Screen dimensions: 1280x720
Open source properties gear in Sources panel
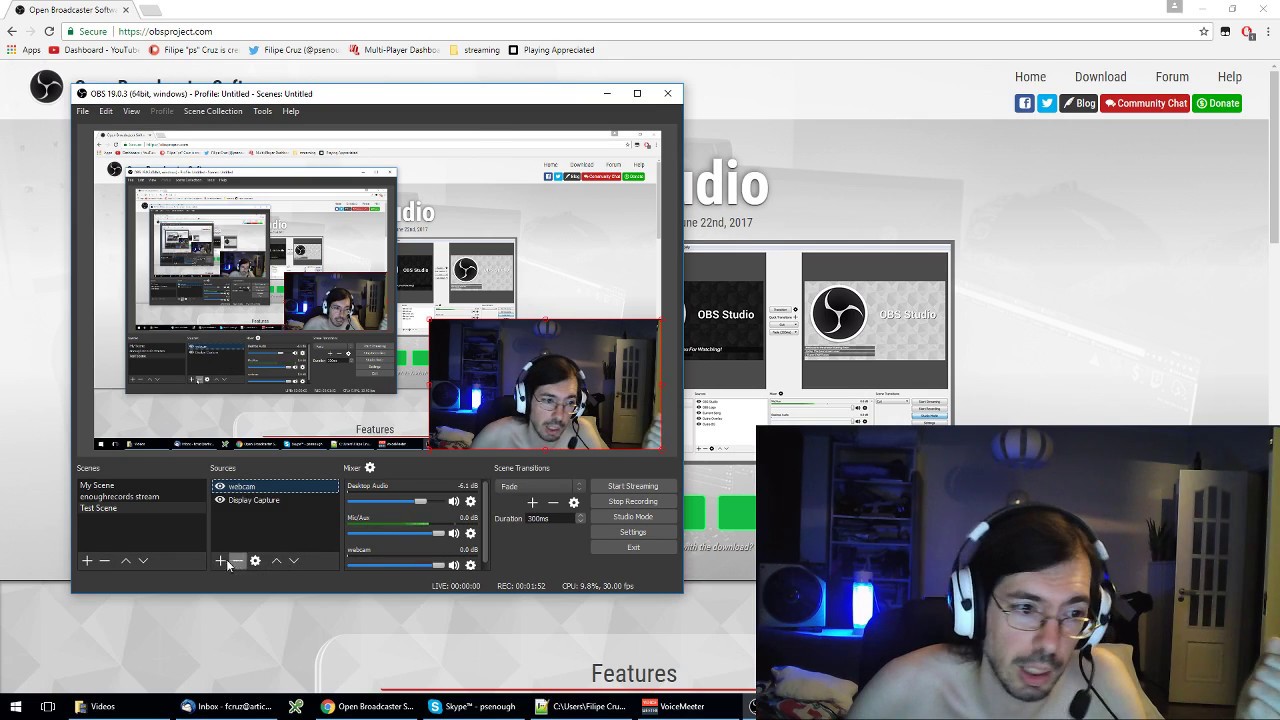(255, 561)
